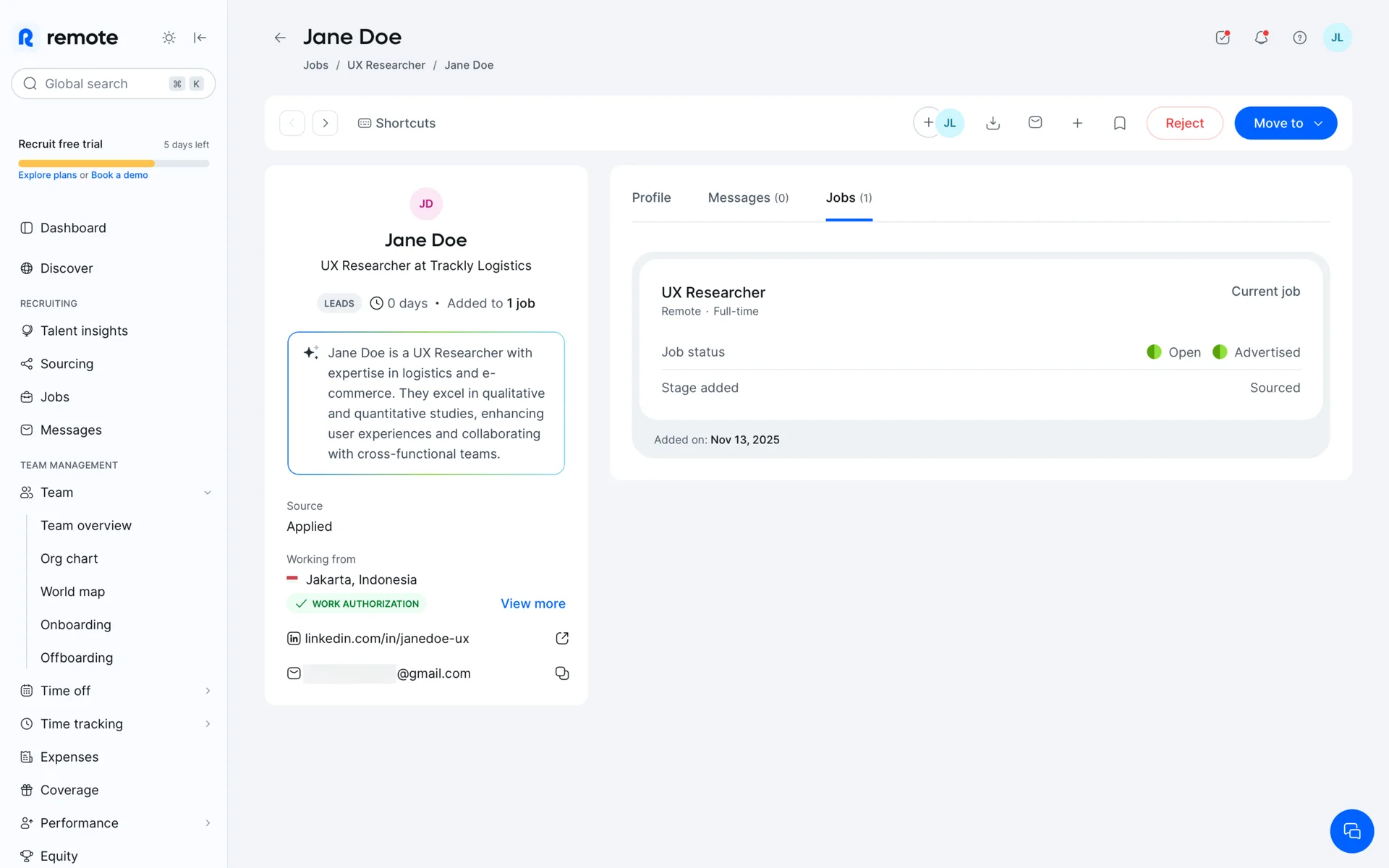
Task: Click the View more link
Action: point(532,603)
